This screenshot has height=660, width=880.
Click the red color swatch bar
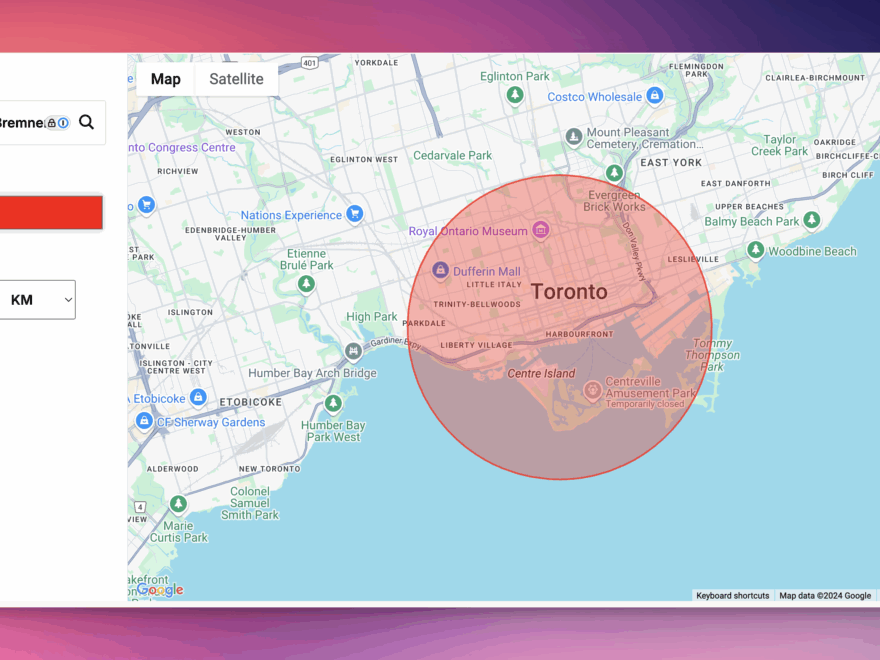coord(51,213)
